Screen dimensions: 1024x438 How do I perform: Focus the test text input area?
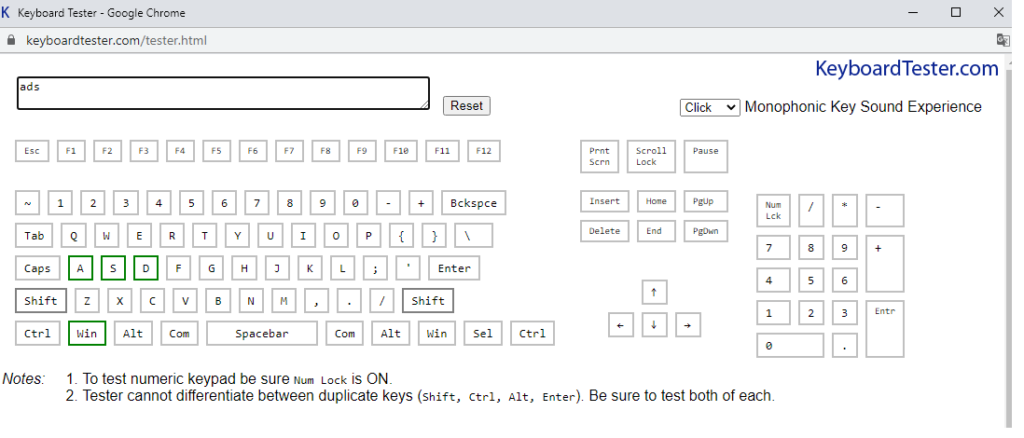coord(223,93)
